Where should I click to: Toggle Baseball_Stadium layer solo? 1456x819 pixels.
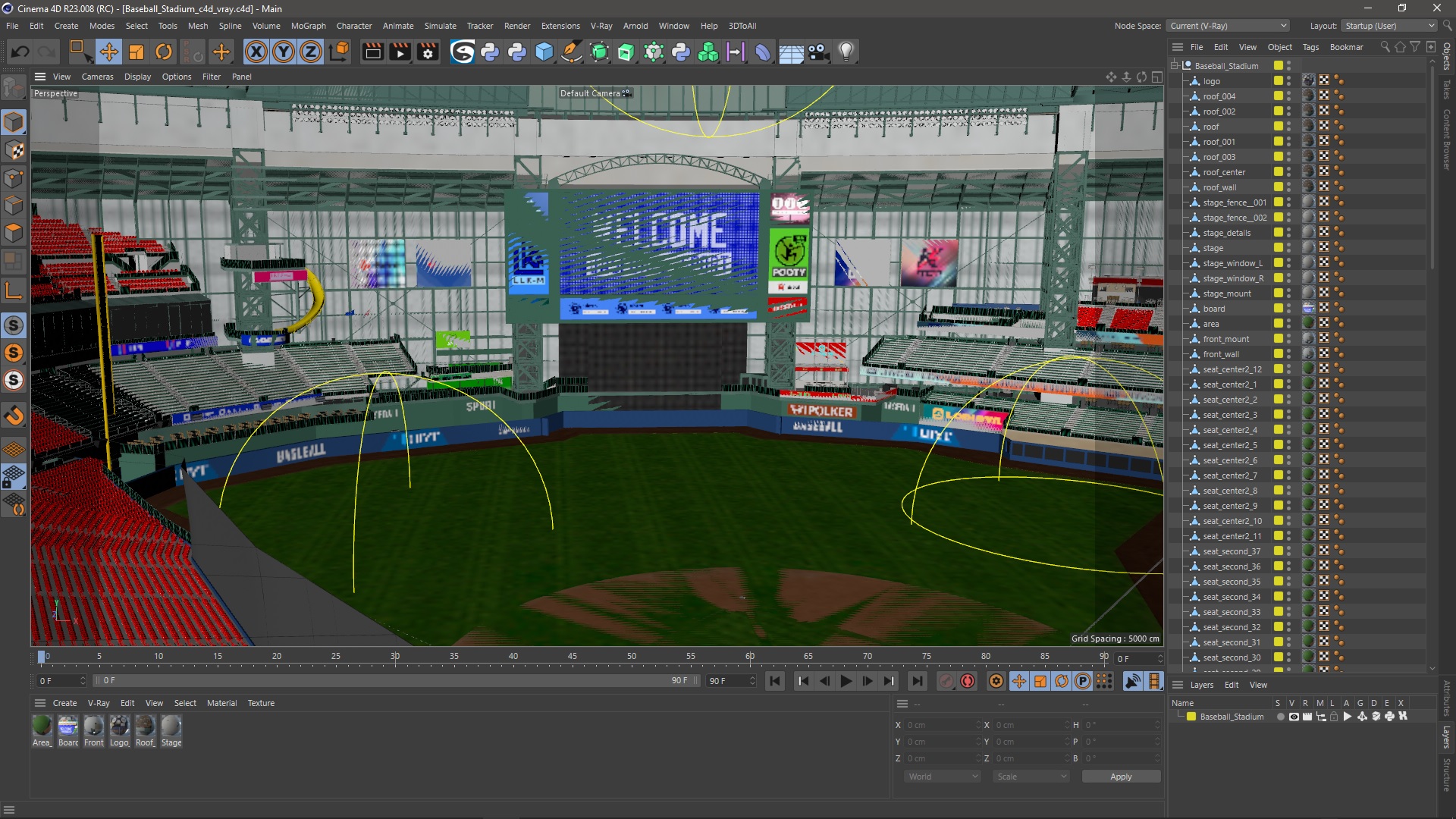(1280, 717)
